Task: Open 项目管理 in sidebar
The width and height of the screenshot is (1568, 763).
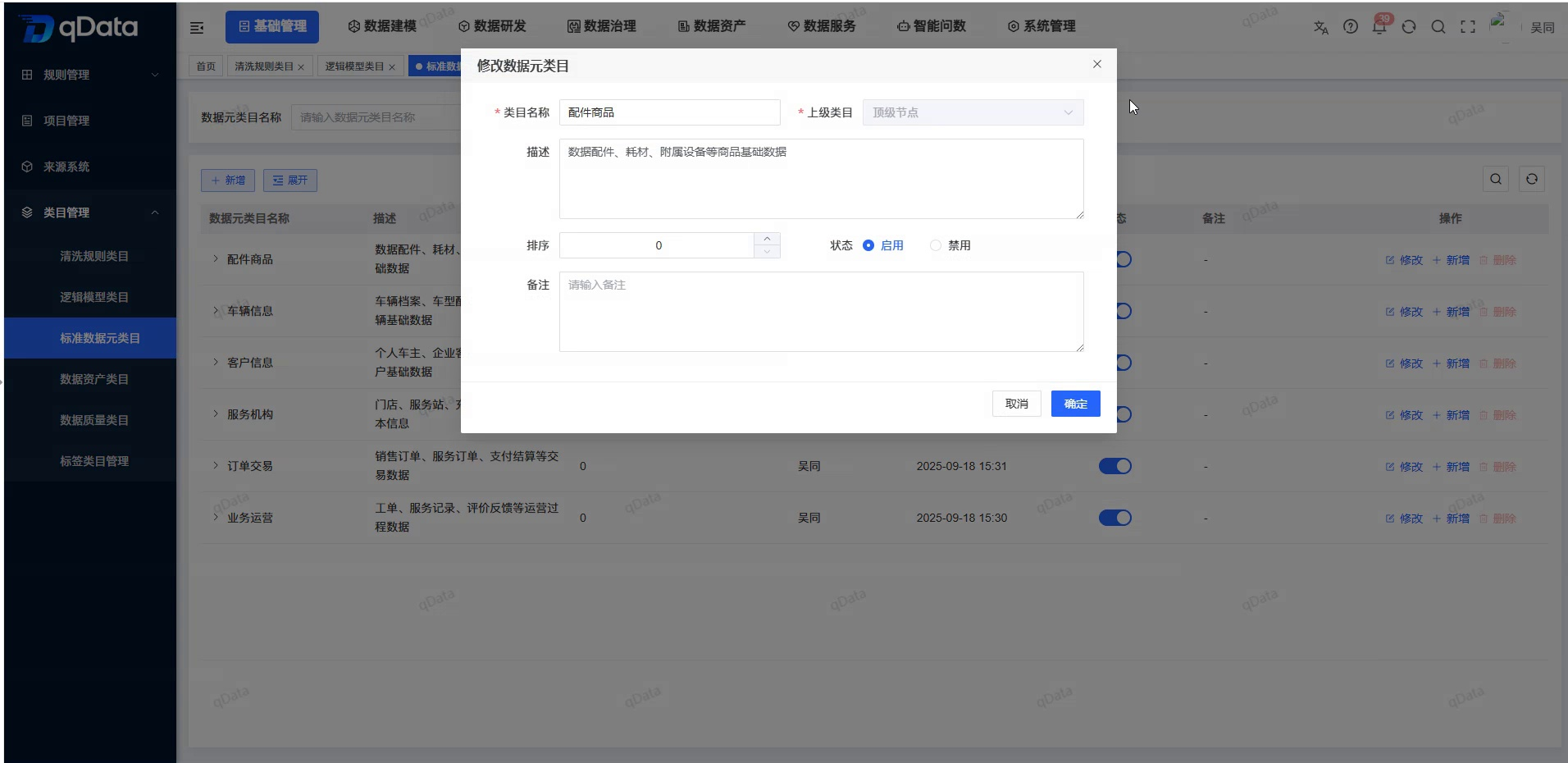Action: [90, 121]
